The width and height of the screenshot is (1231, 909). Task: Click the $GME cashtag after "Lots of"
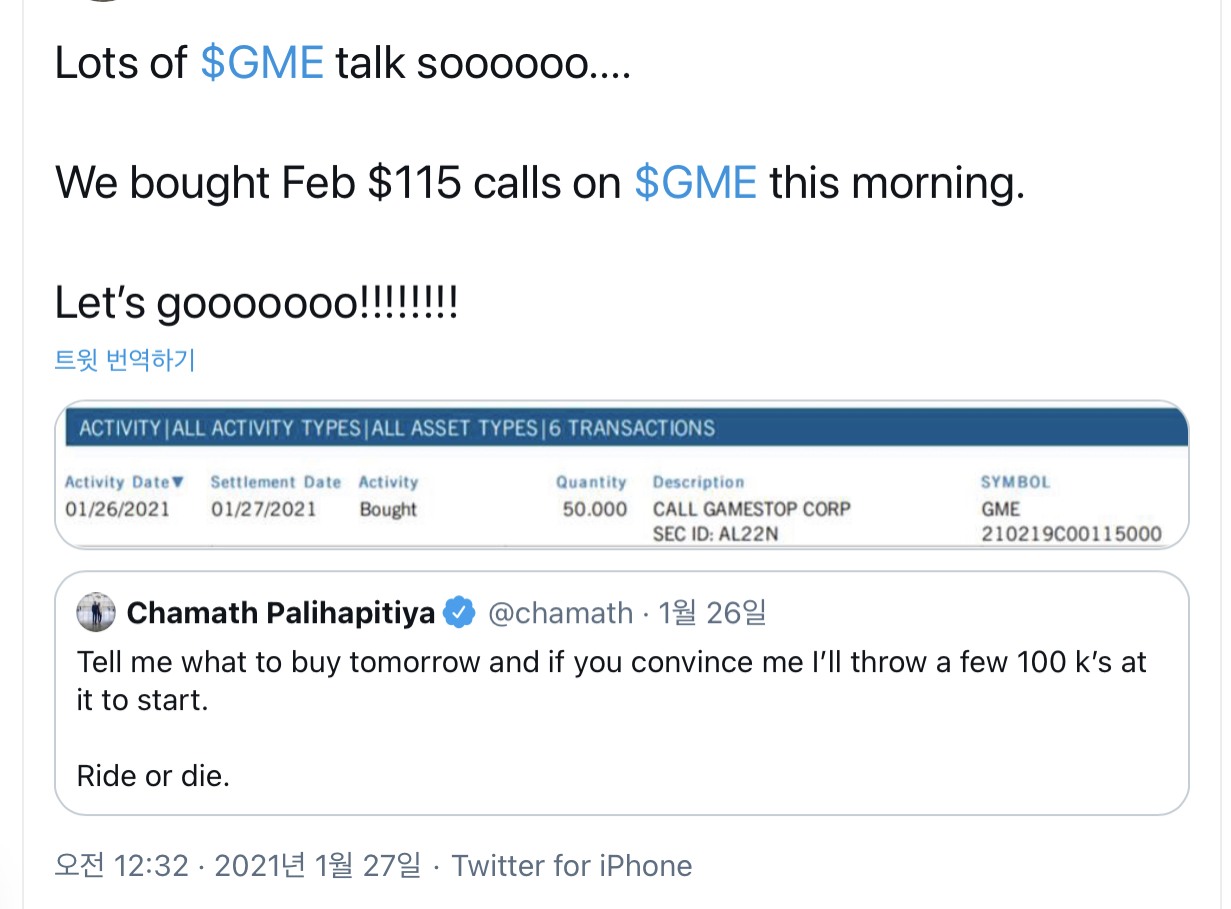pos(262,64)
